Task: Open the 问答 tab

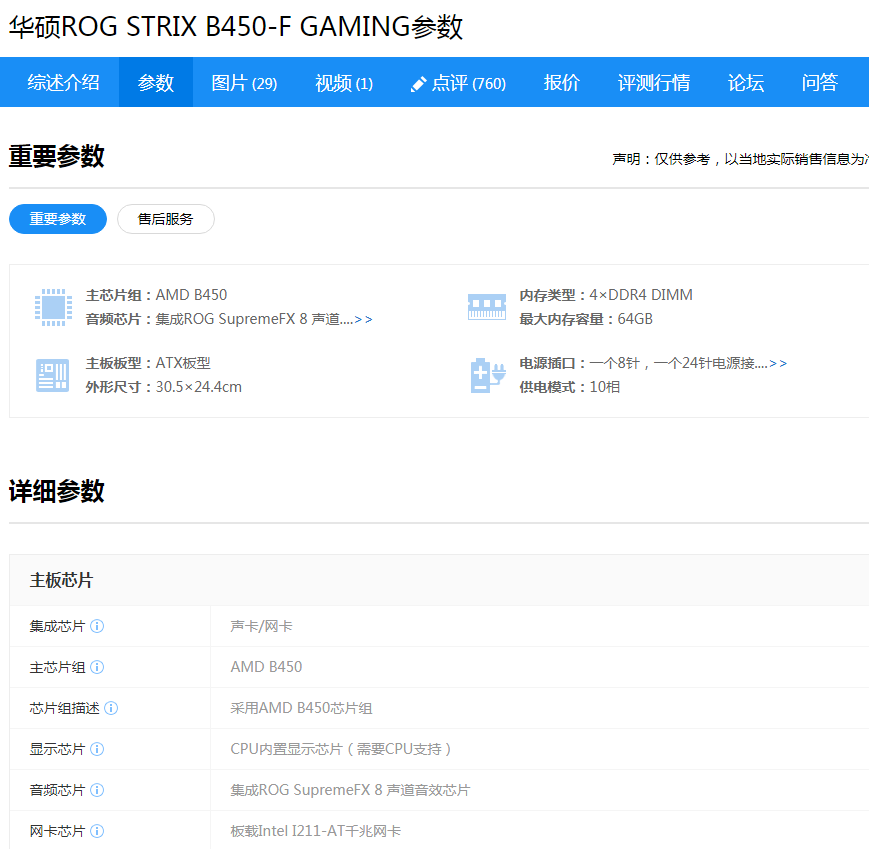Action: coord(820,83)
